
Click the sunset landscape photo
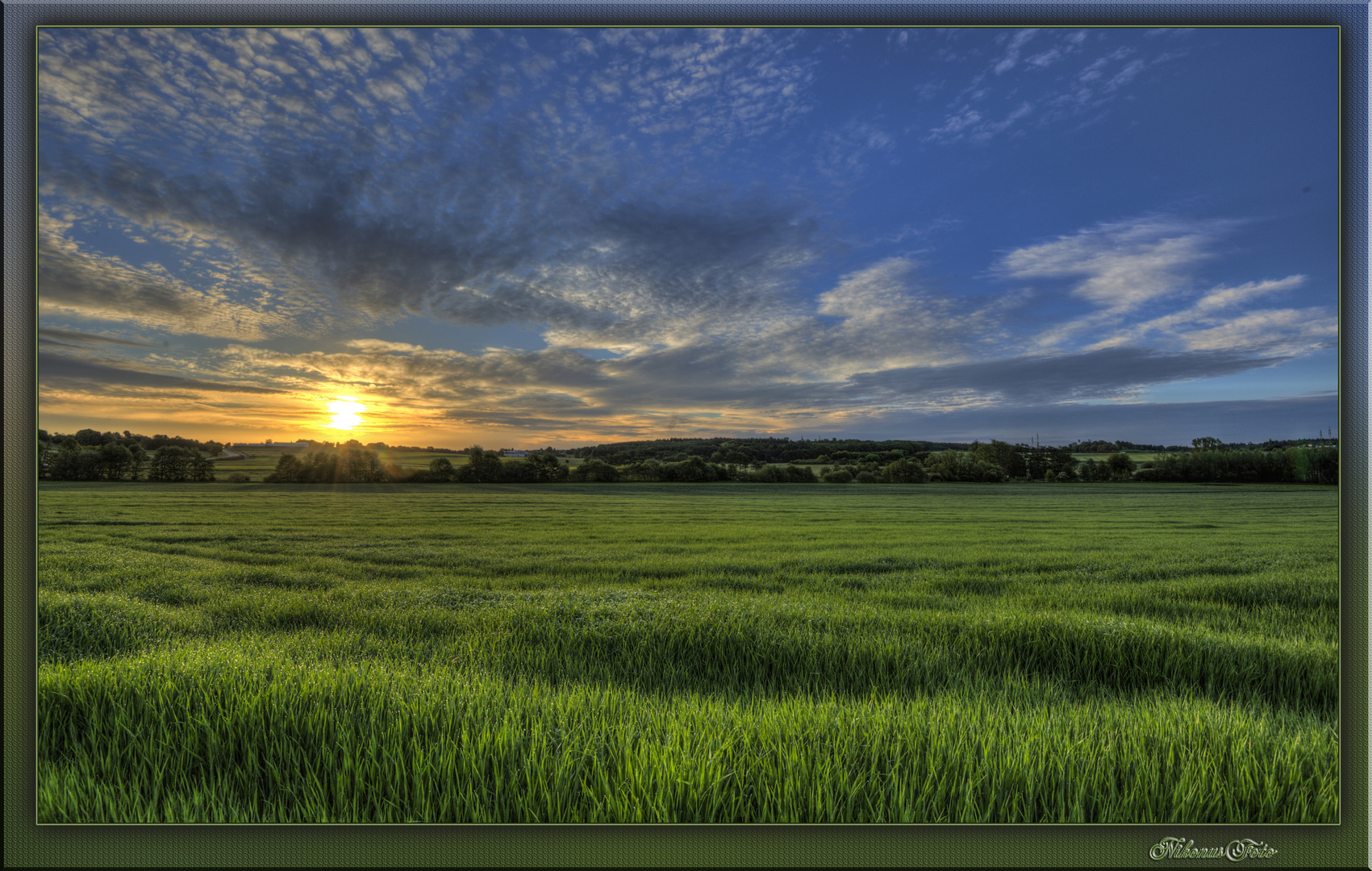click(x=688, y=426)
